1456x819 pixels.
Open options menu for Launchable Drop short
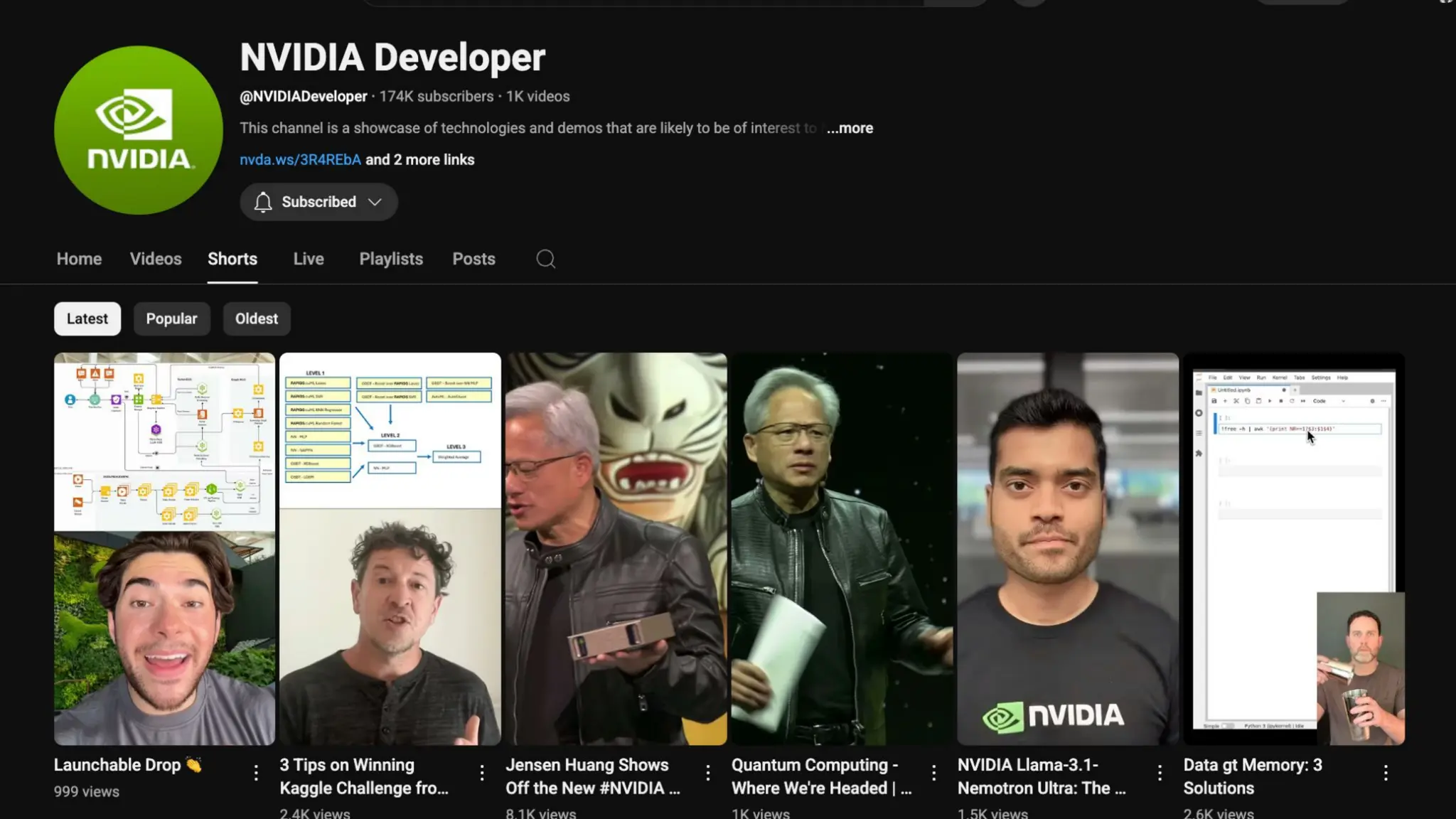(256, 773)
